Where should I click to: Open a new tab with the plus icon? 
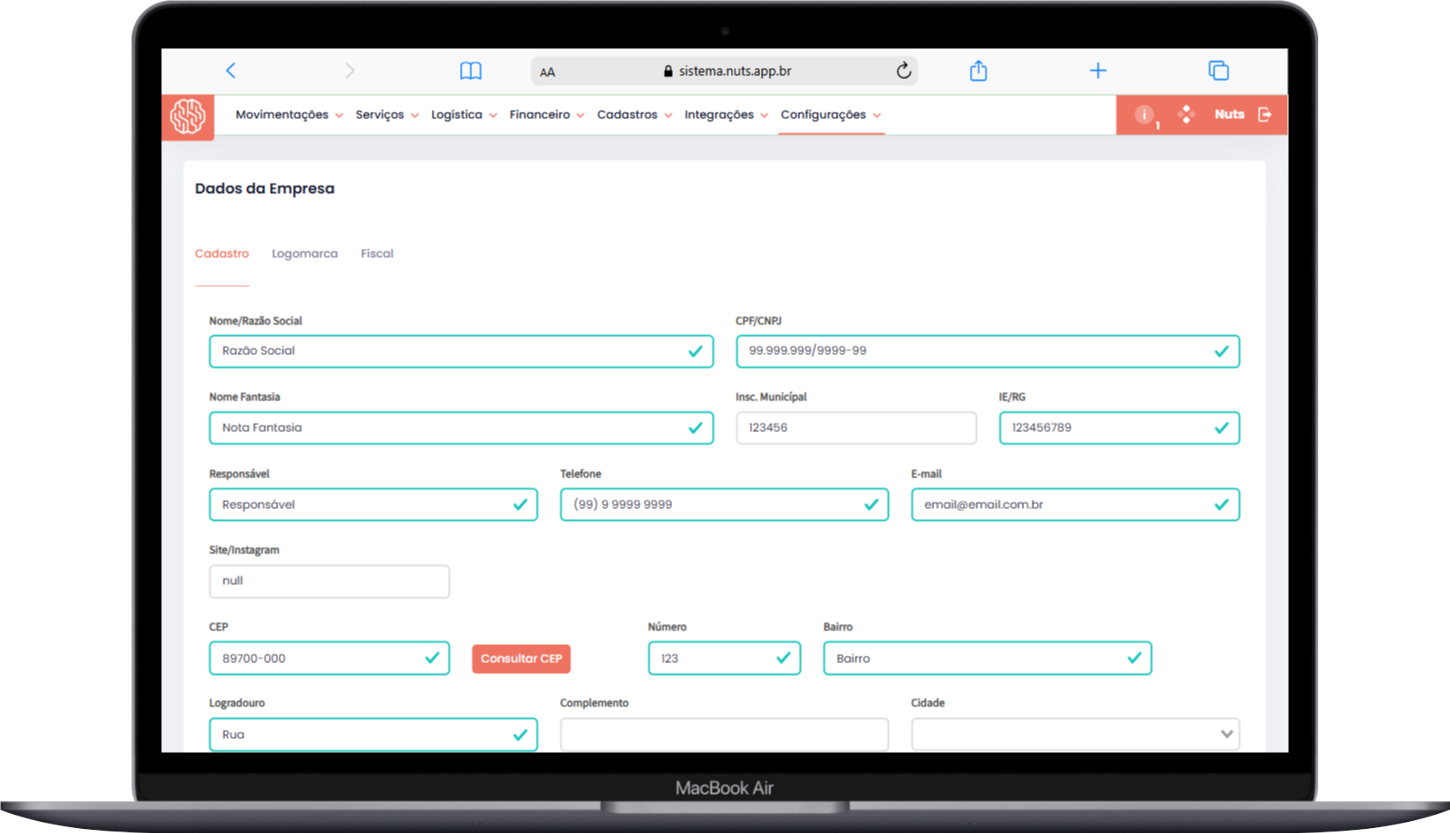tap(1098, 71)
